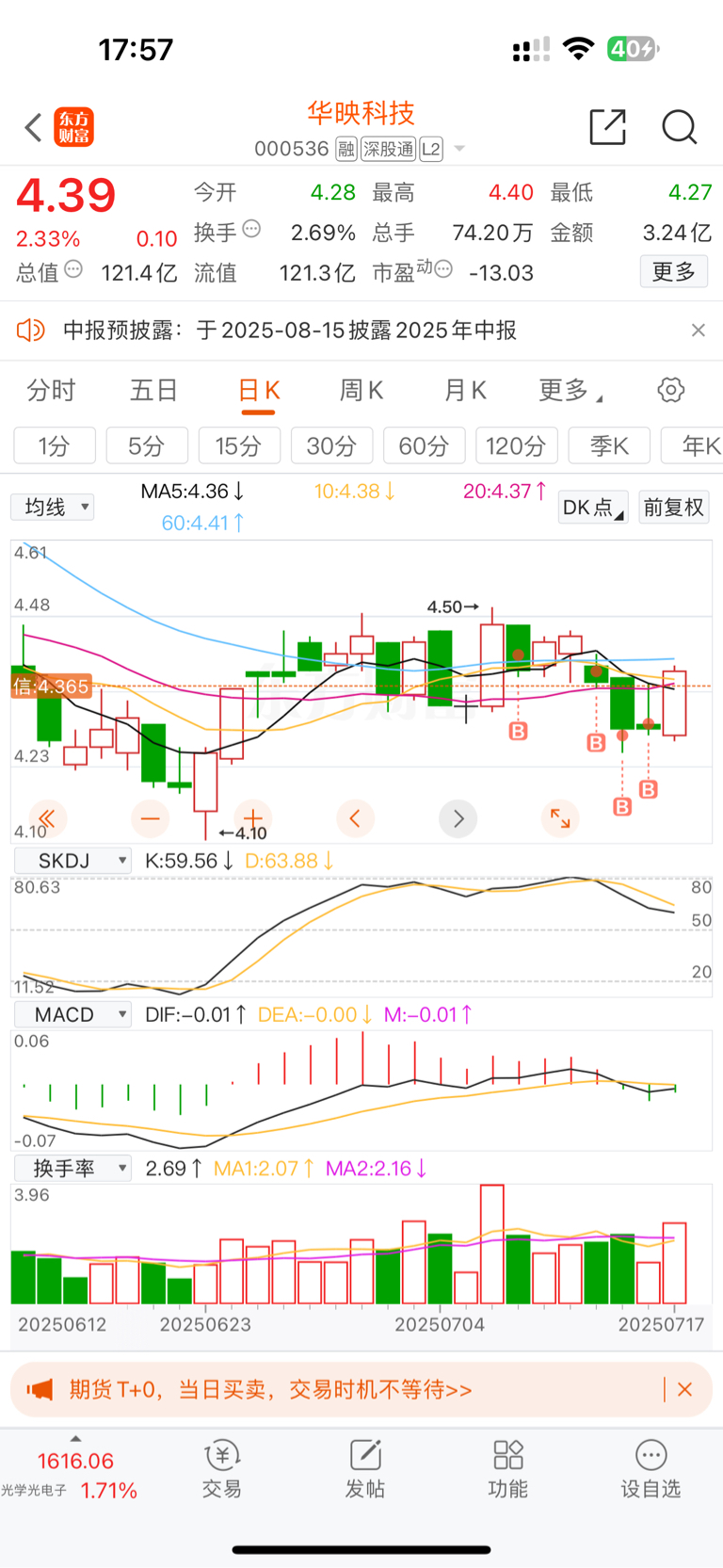Tap the announcement speaker icon
723x1568 pixels.
31,330
